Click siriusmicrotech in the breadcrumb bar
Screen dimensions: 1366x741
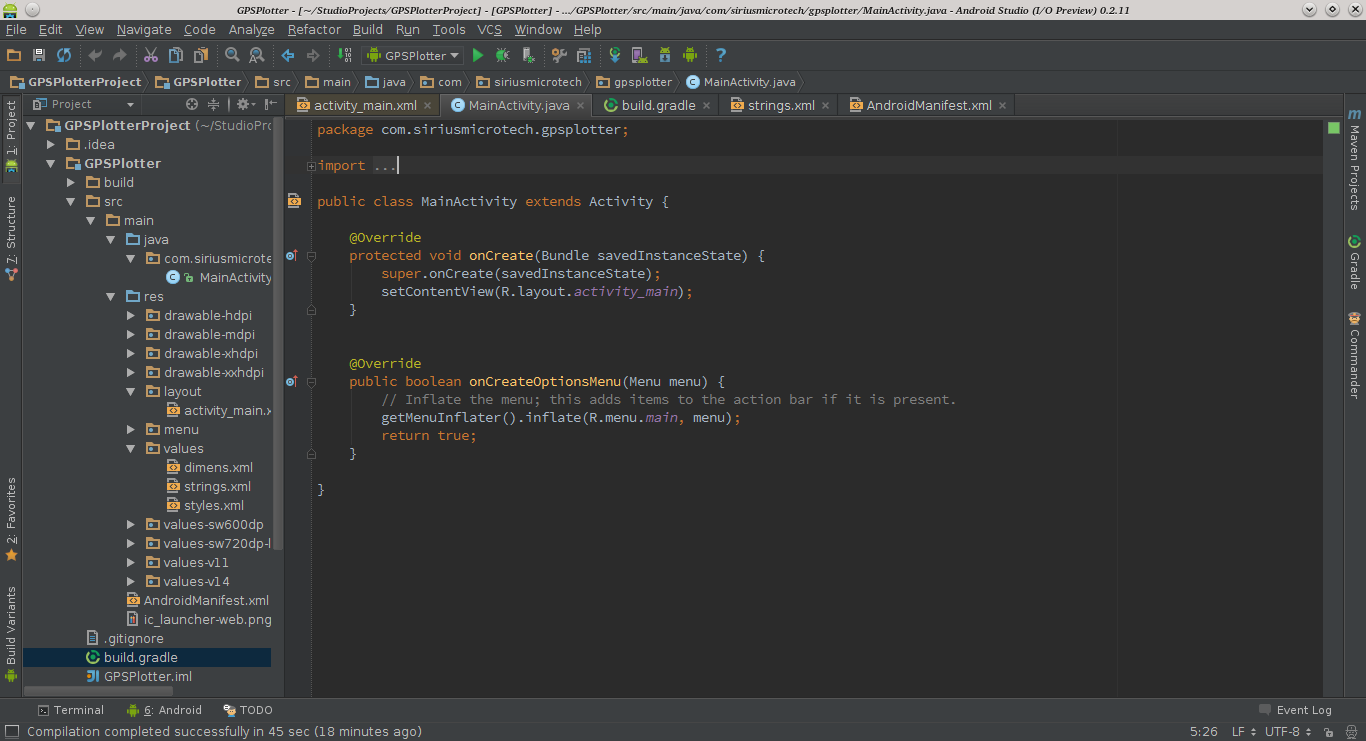pos(529,82)
